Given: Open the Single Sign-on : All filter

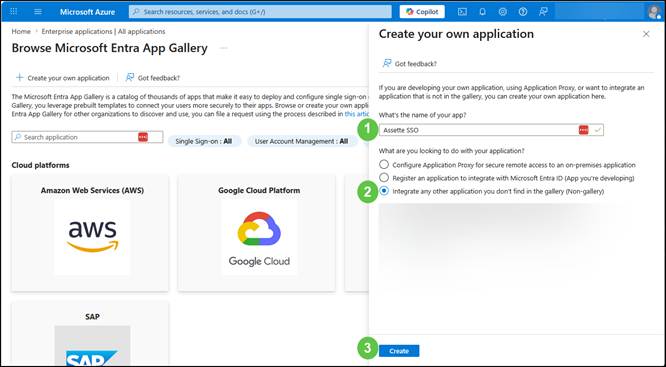Looking at the screenshot, I should (x=204, y=141).
